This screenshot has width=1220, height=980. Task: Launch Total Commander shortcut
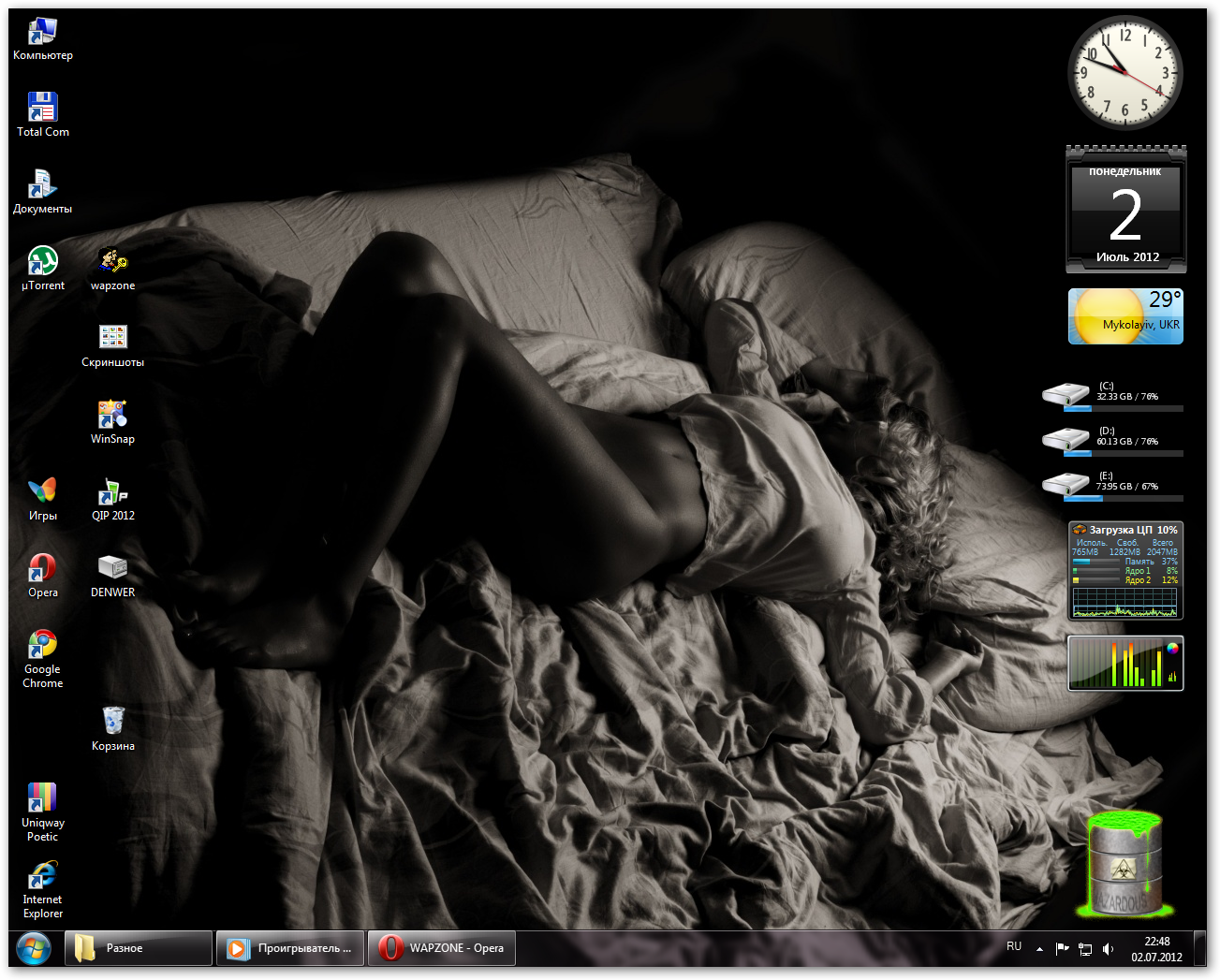pyautogui.click(x=42, y=109)
